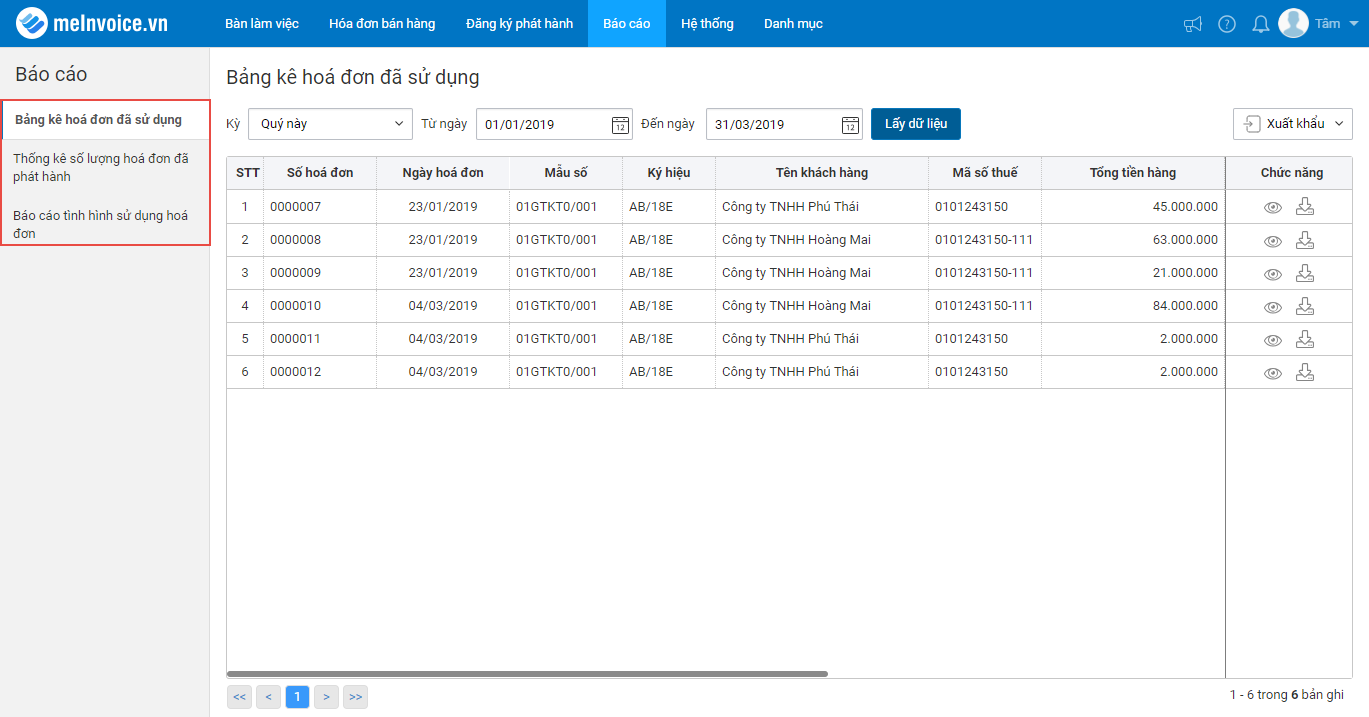Go to Hóa đơn bán hàng menu
Viewport: 1369px width, 717px height.
click(382, 23)
